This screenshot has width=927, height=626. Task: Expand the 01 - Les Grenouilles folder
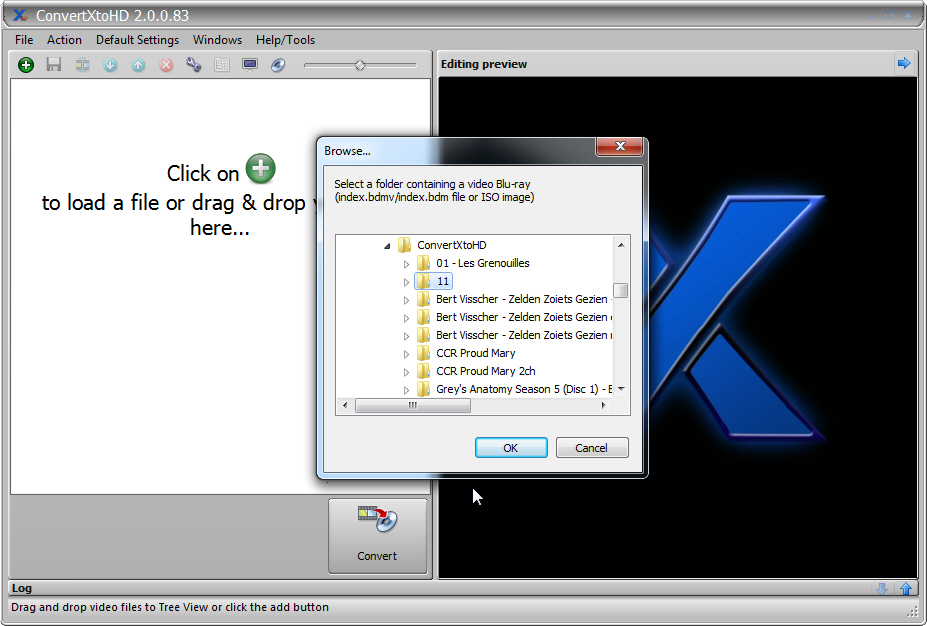pos(406,264)
